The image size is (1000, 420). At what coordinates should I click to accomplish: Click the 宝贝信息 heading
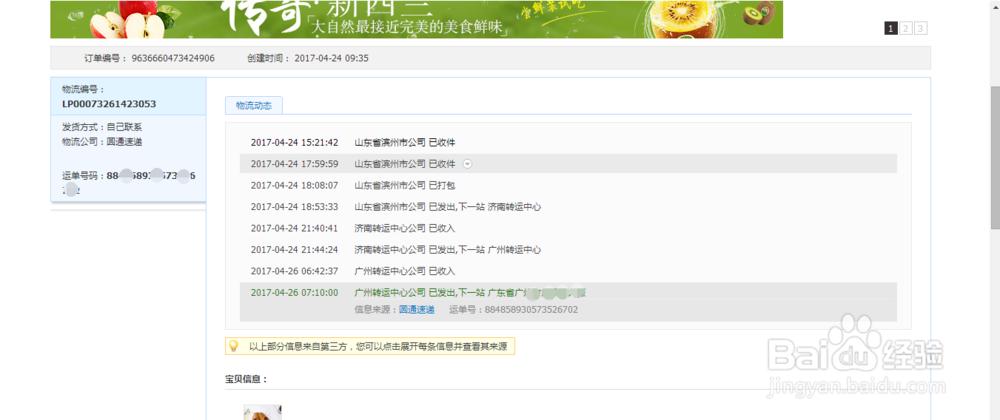pos(246,379)
